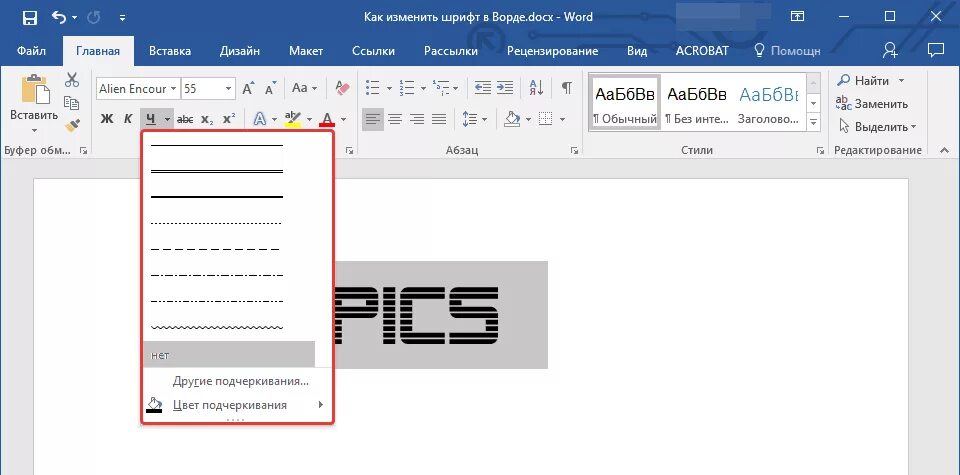
Task: Undo the last action
Action: [59, 17]
